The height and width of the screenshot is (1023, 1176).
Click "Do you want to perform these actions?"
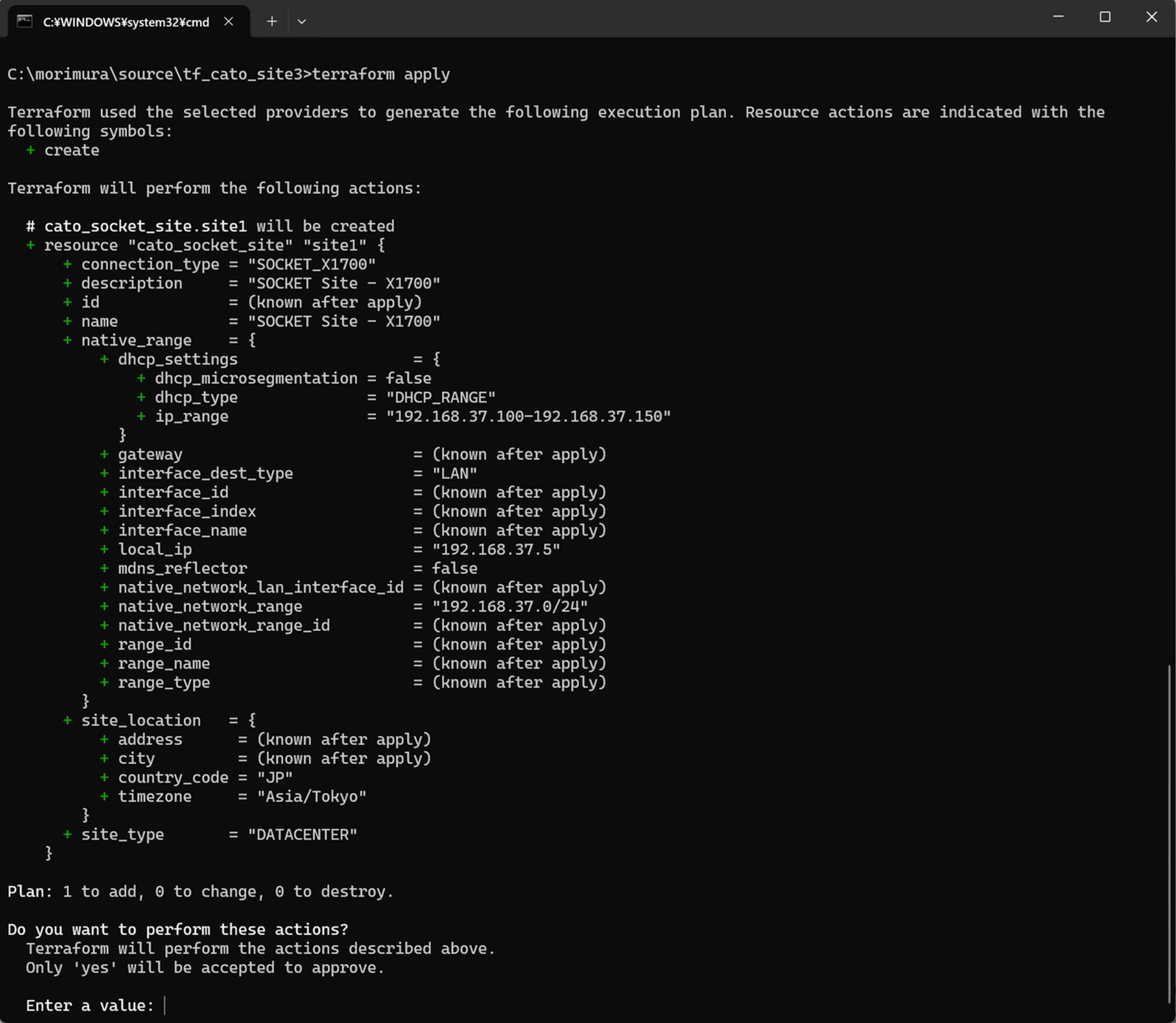coord(177,929)
